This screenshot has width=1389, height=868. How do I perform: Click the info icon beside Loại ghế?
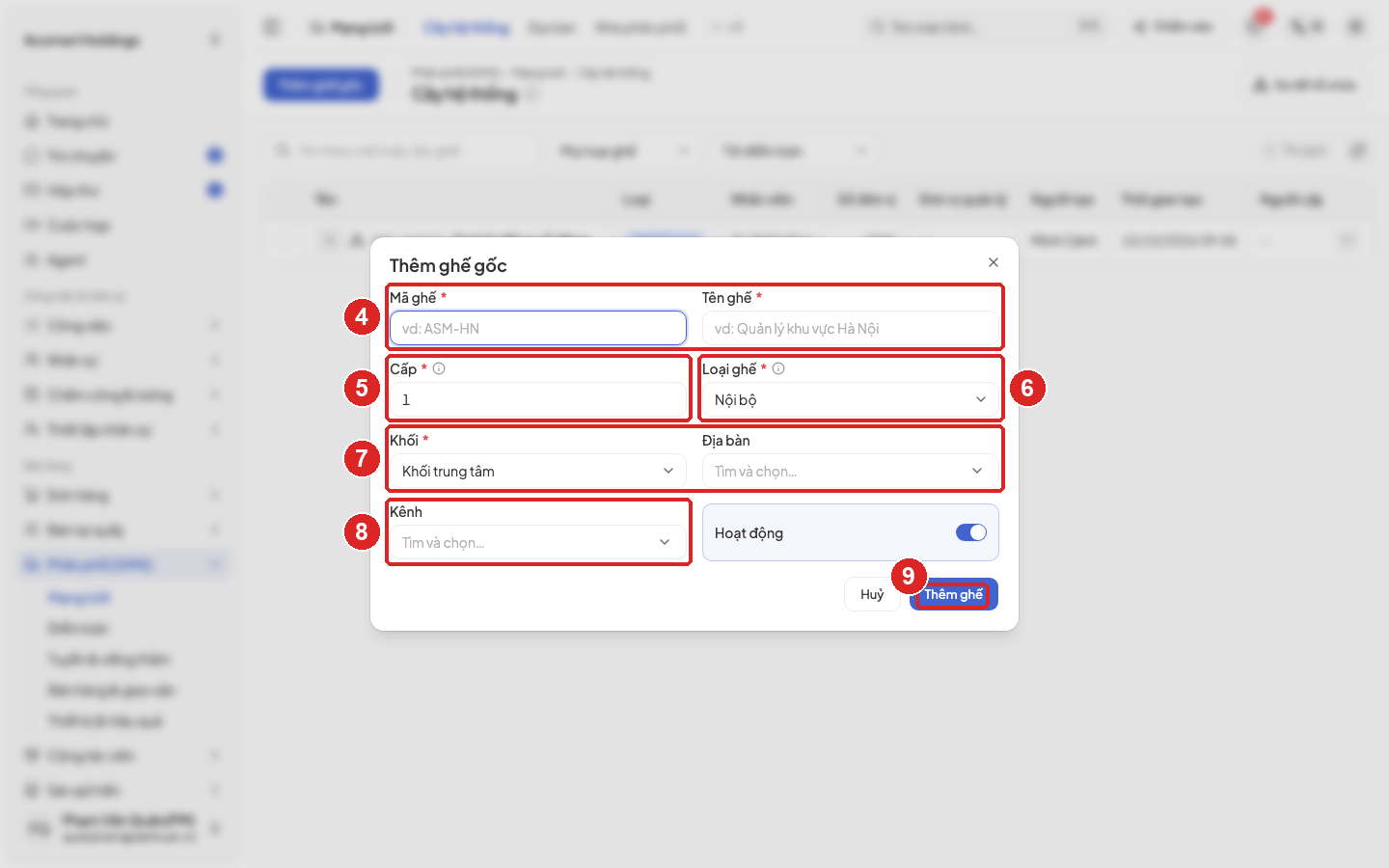tap(778, 368)
